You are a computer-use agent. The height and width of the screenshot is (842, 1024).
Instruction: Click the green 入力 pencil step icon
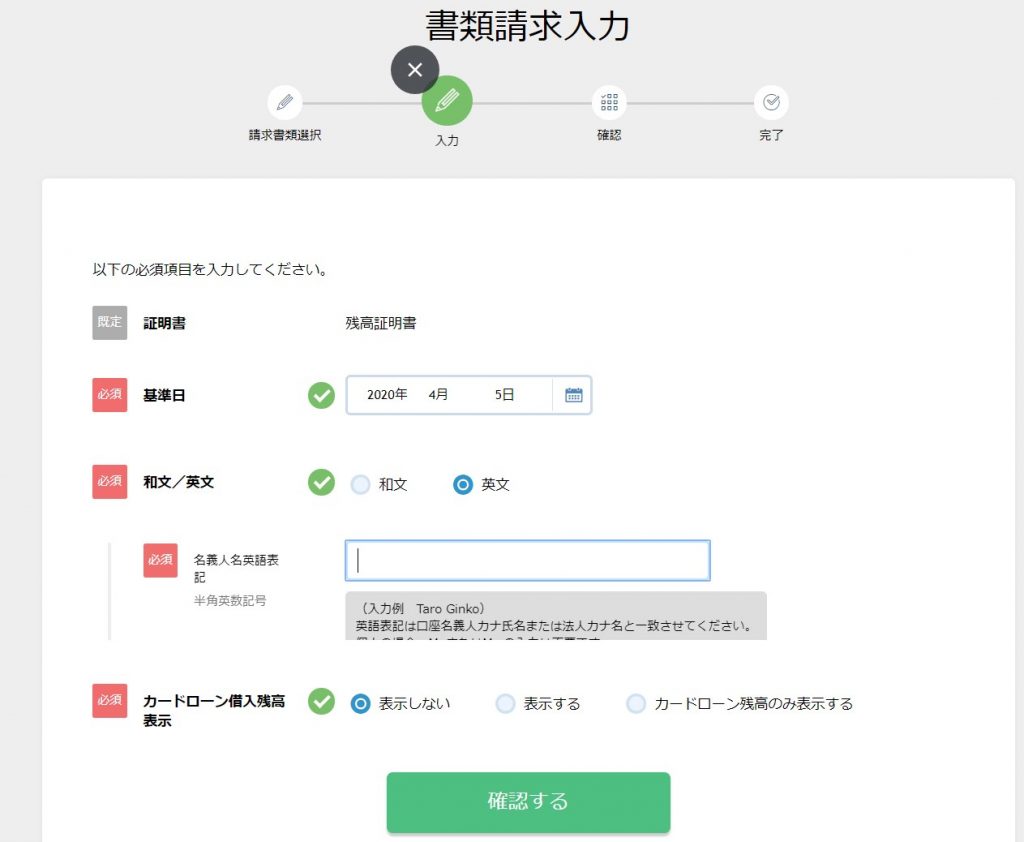coord(447,101)
